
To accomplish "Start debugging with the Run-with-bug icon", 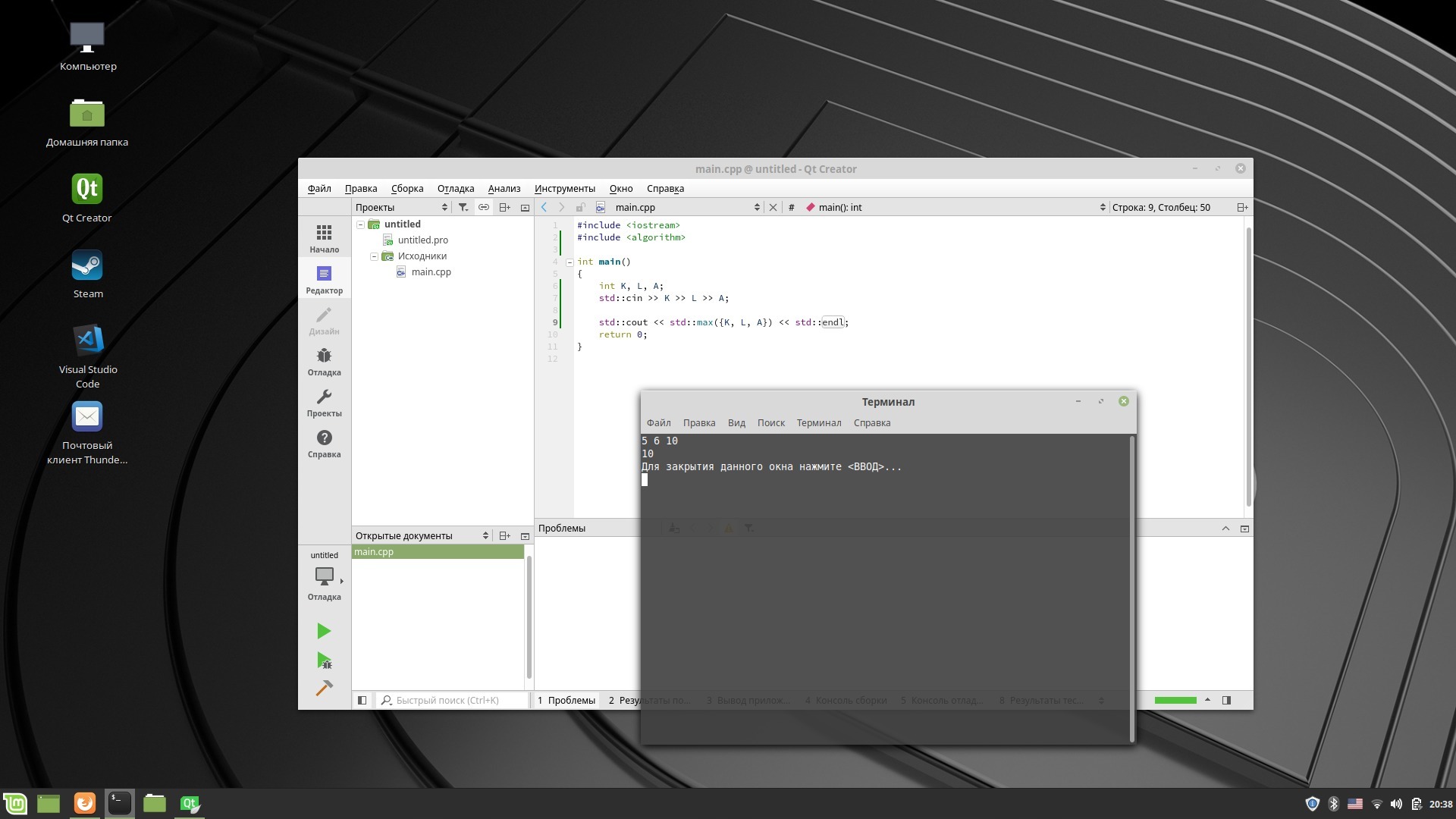I will (324, 661).
